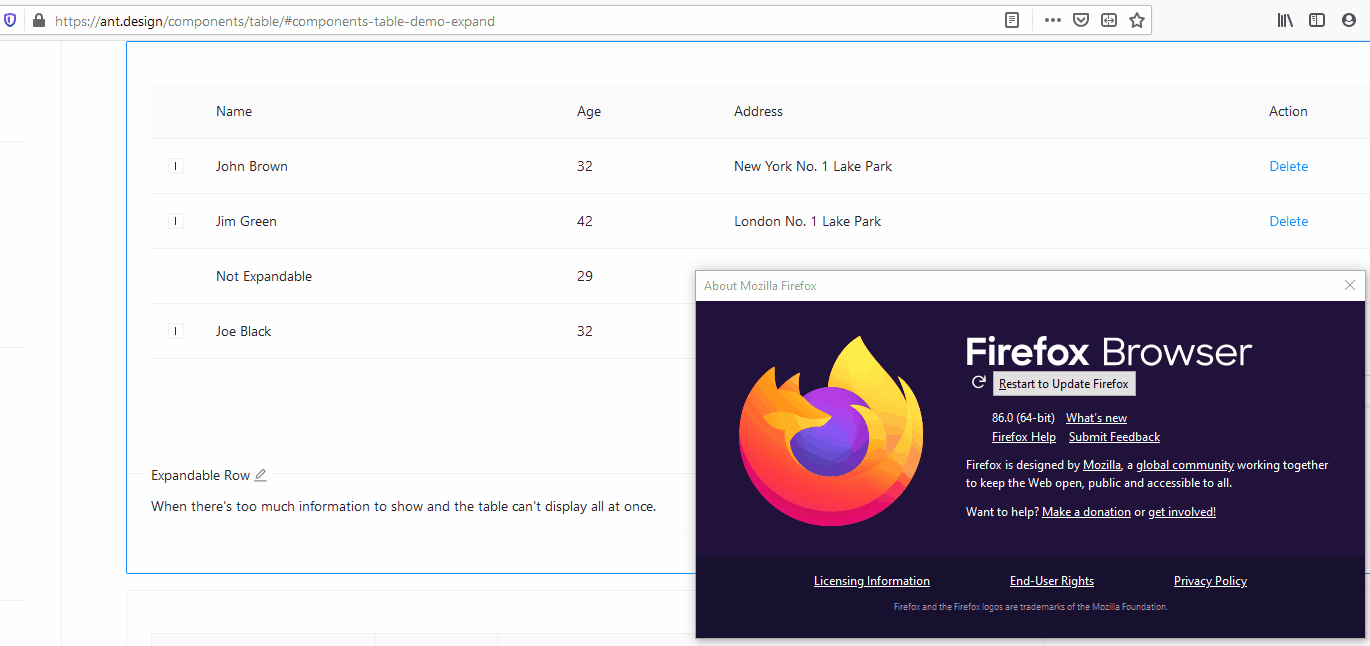Image resolution: width=1370 pixels, height=646 pixels.
Task: Click age 42 cell
Action: tap(585, 221)
